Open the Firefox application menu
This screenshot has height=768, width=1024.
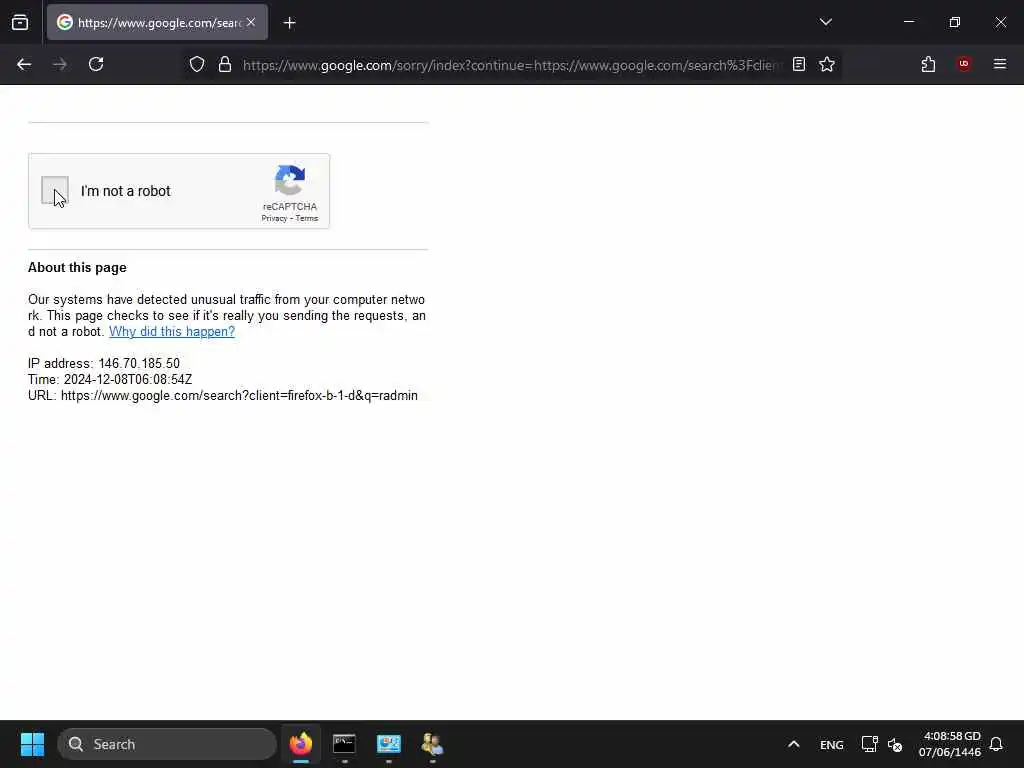point(1000,64)
